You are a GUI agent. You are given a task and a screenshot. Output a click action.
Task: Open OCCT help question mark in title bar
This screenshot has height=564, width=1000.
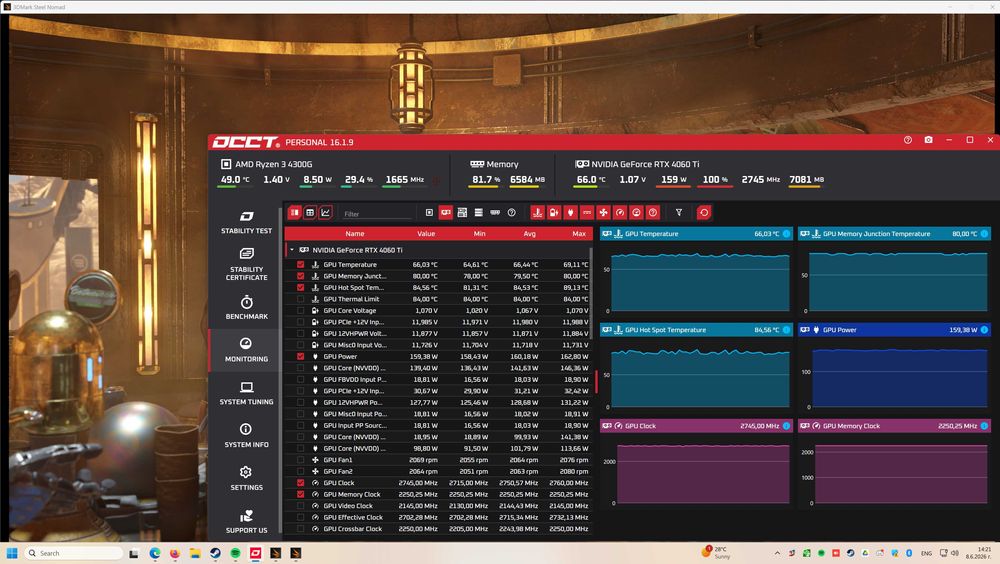tap(908, 140)
